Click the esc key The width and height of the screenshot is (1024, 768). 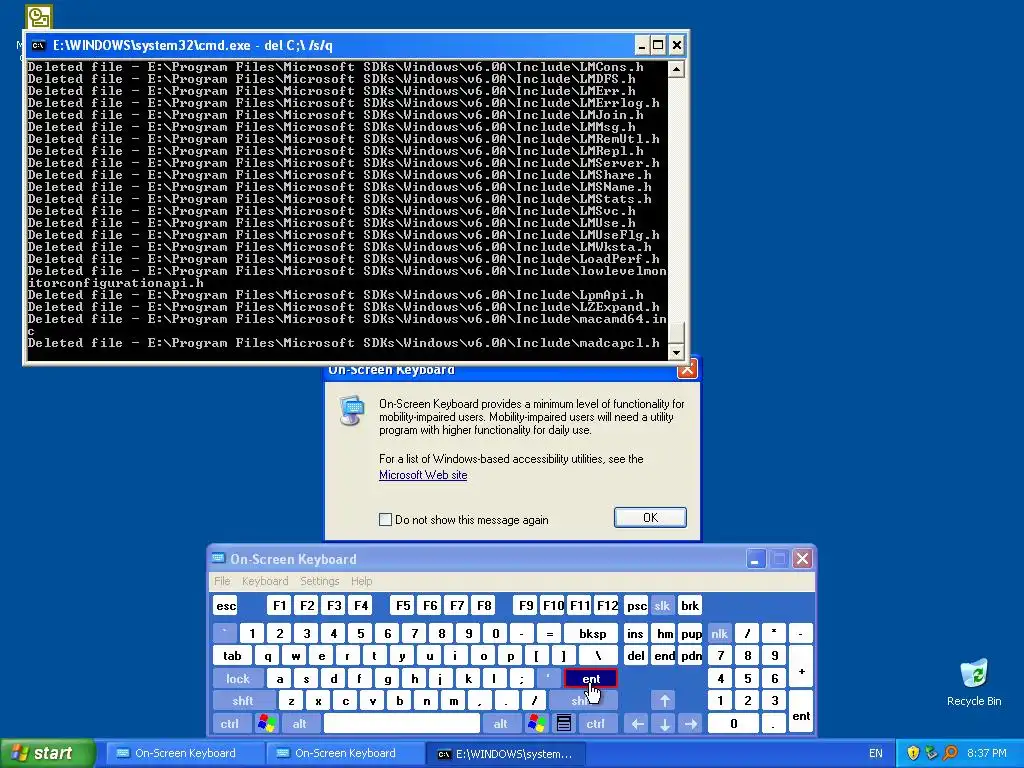225,605
